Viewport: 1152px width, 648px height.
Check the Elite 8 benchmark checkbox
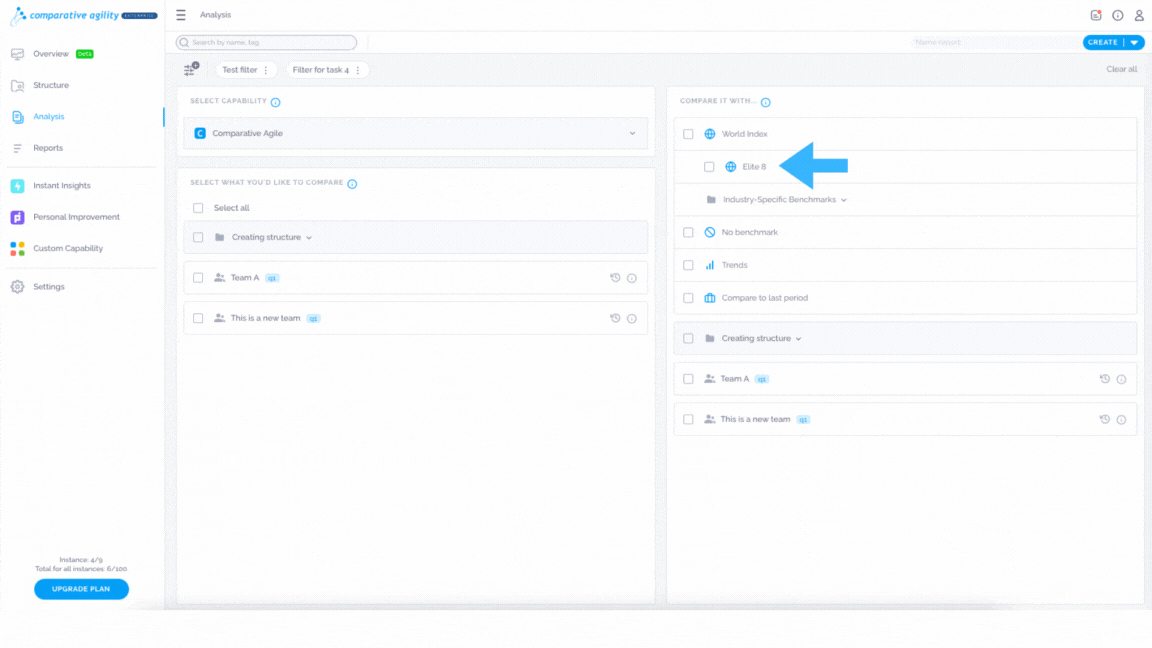pos(709,167)
